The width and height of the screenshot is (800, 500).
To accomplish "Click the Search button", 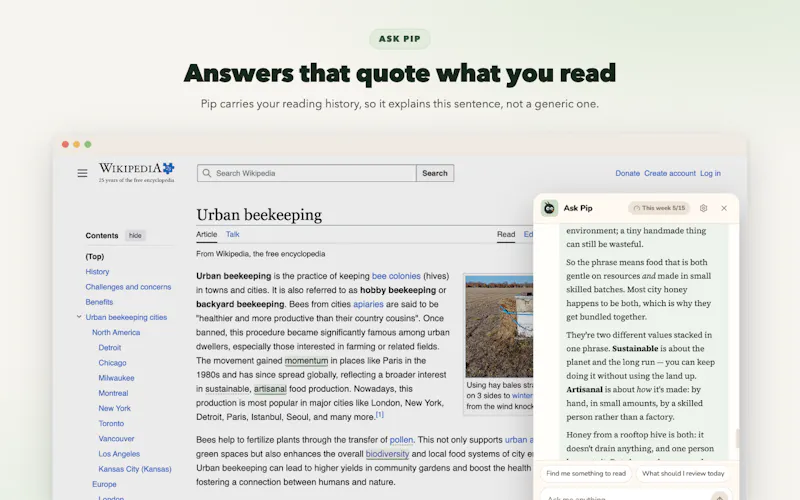I will [435, 173].
